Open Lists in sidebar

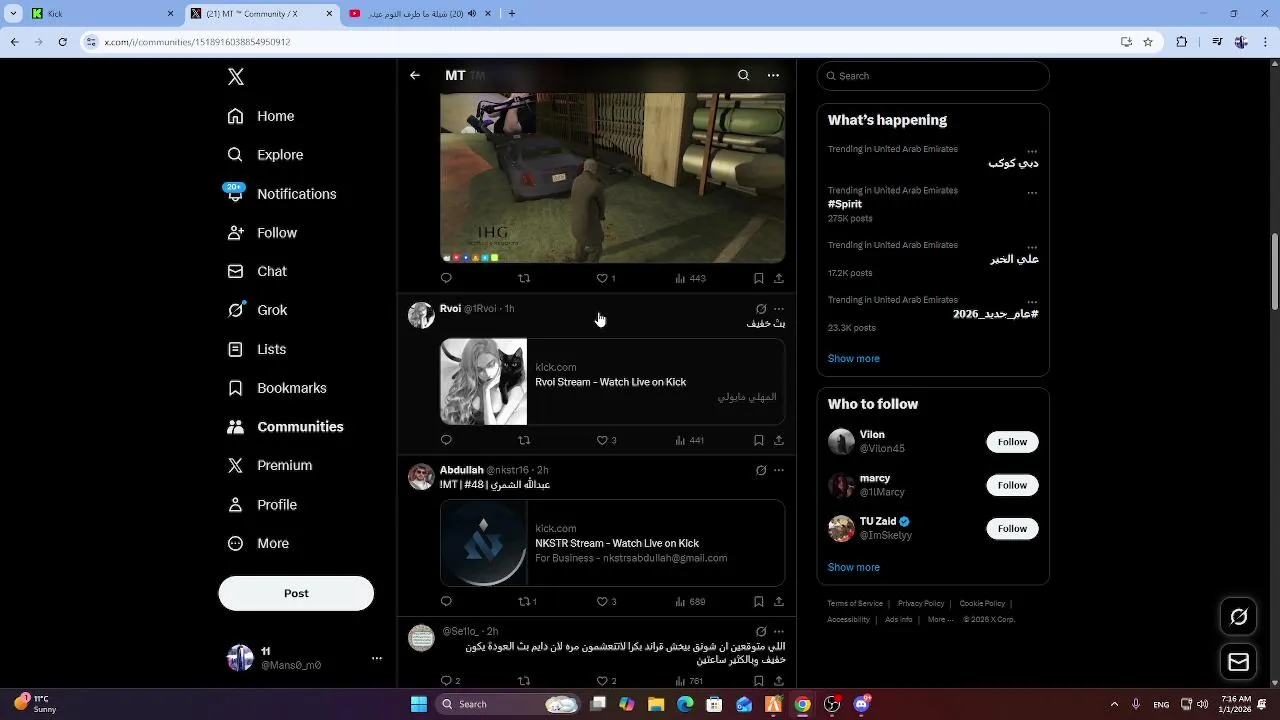pos(257,349)
